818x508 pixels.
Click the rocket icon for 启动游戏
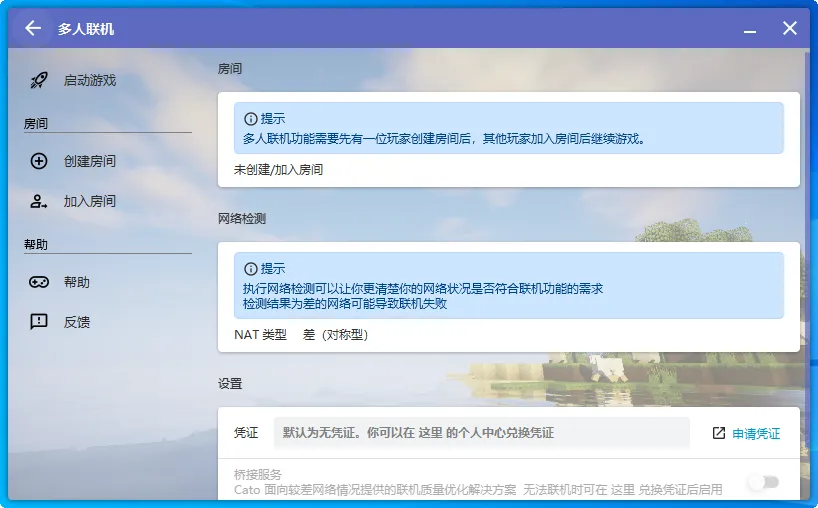click(39, 80)
